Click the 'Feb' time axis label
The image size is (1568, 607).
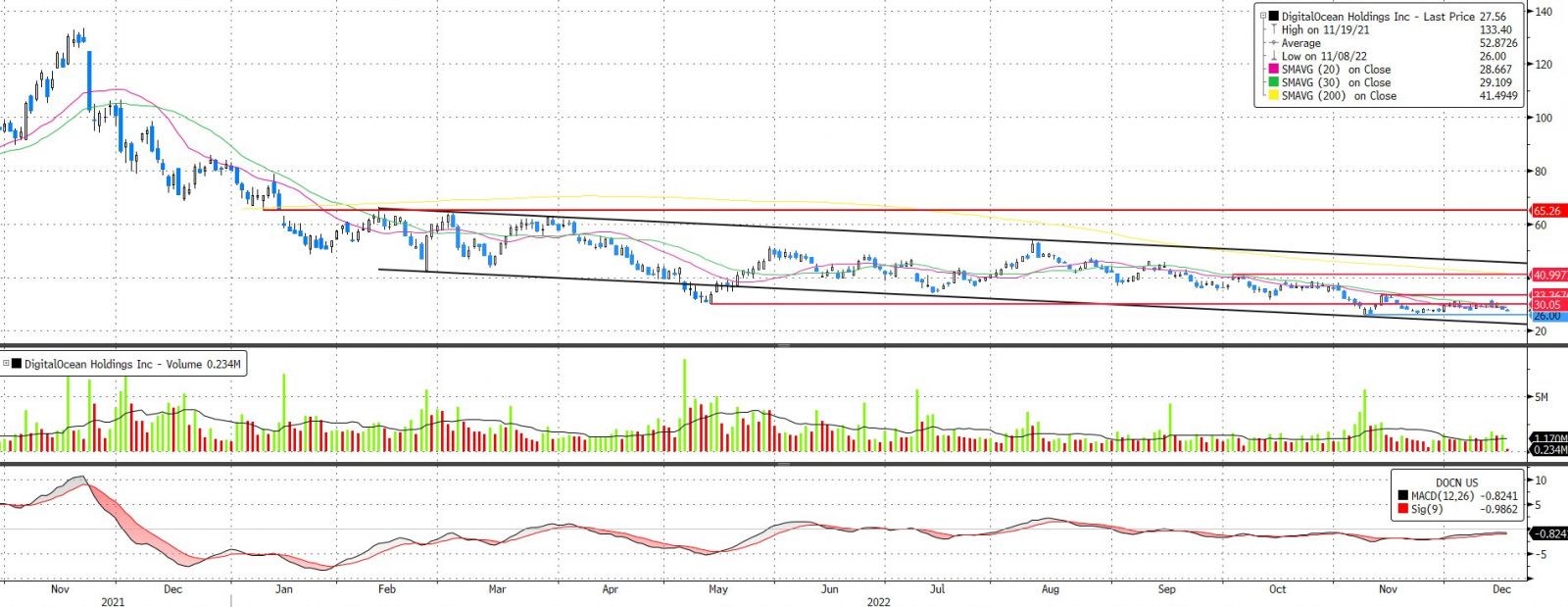(387, 589)
